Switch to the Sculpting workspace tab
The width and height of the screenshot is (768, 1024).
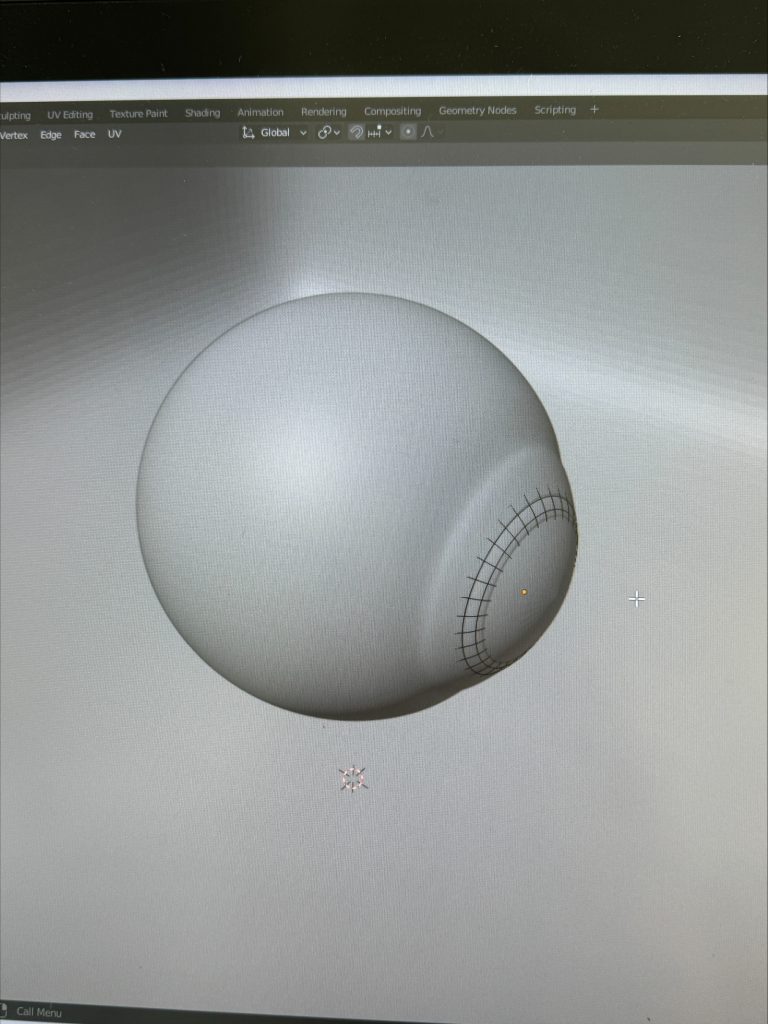pos(14,116)
